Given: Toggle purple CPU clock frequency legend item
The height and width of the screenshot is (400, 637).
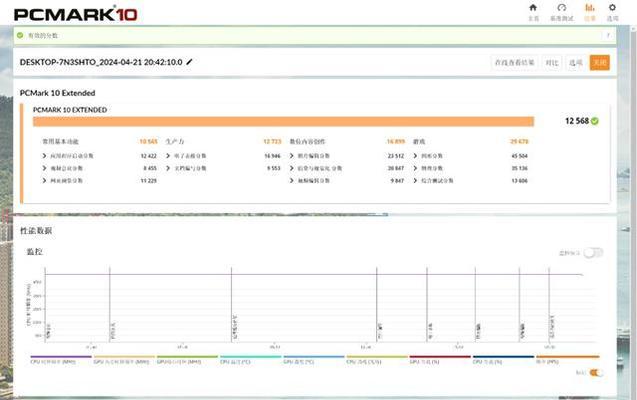Looking at the screenshot, I should pyautogui.click(x=61, y=360).
